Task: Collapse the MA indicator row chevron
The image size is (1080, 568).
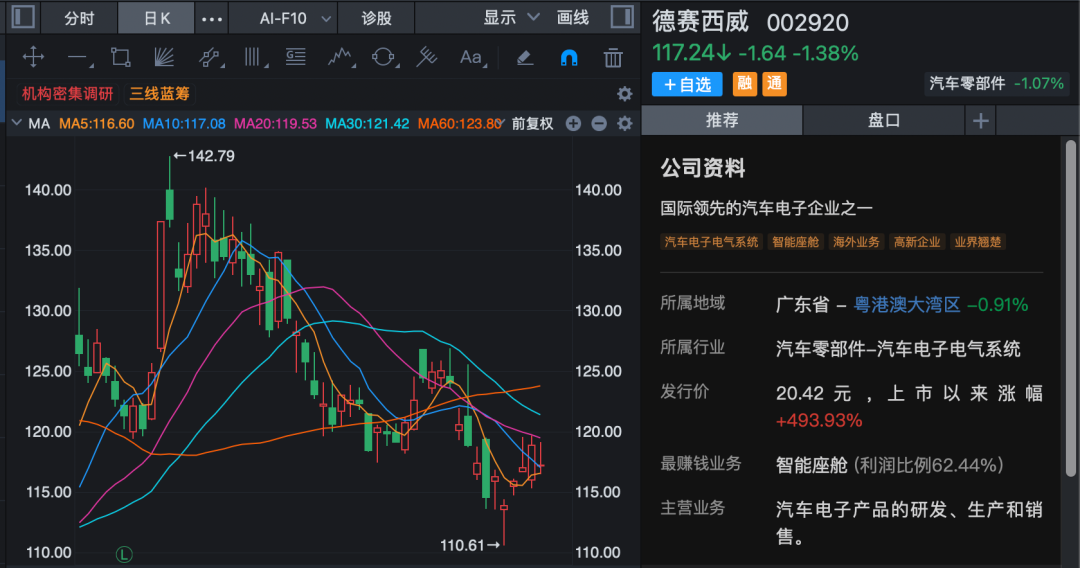Action: [17, 124]
